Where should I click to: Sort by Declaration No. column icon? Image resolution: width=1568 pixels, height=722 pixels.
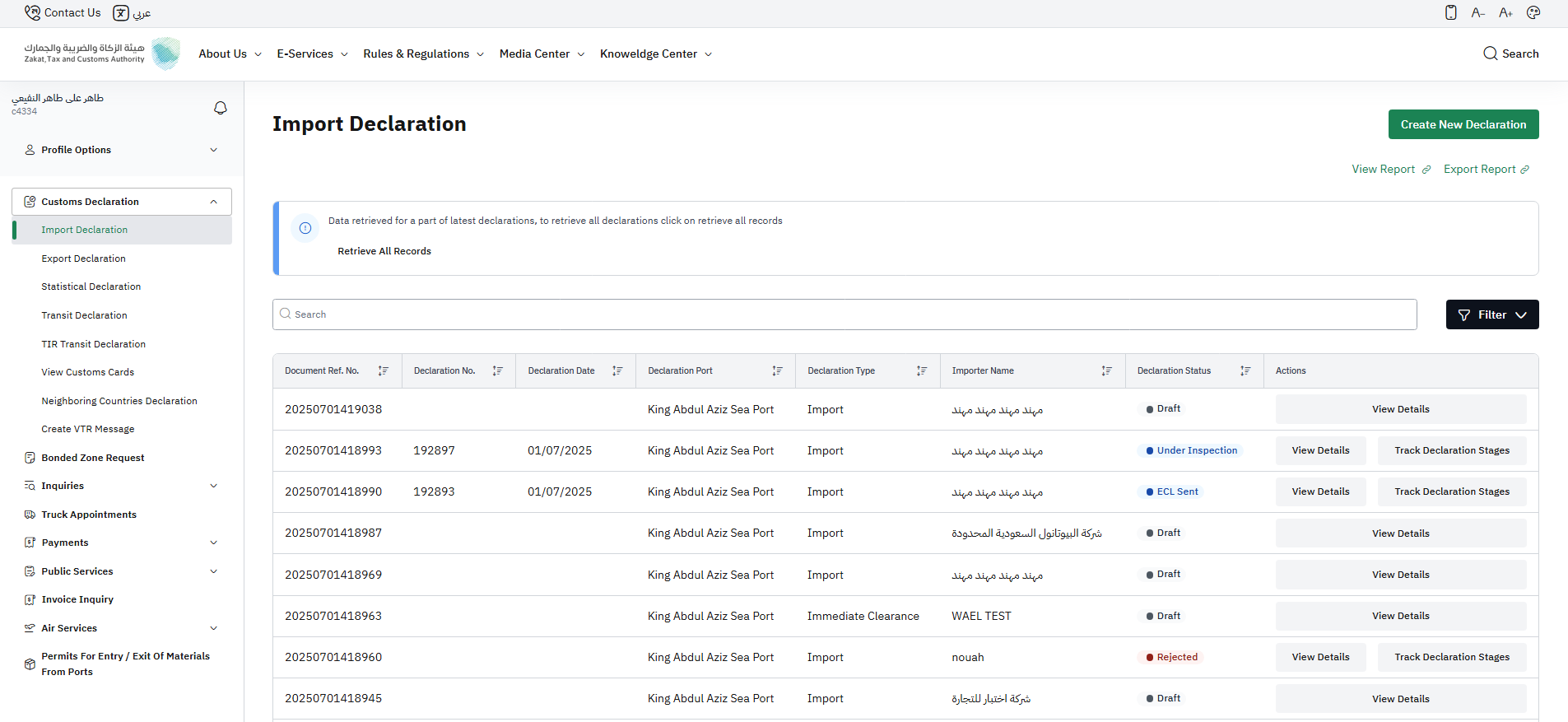498,371
